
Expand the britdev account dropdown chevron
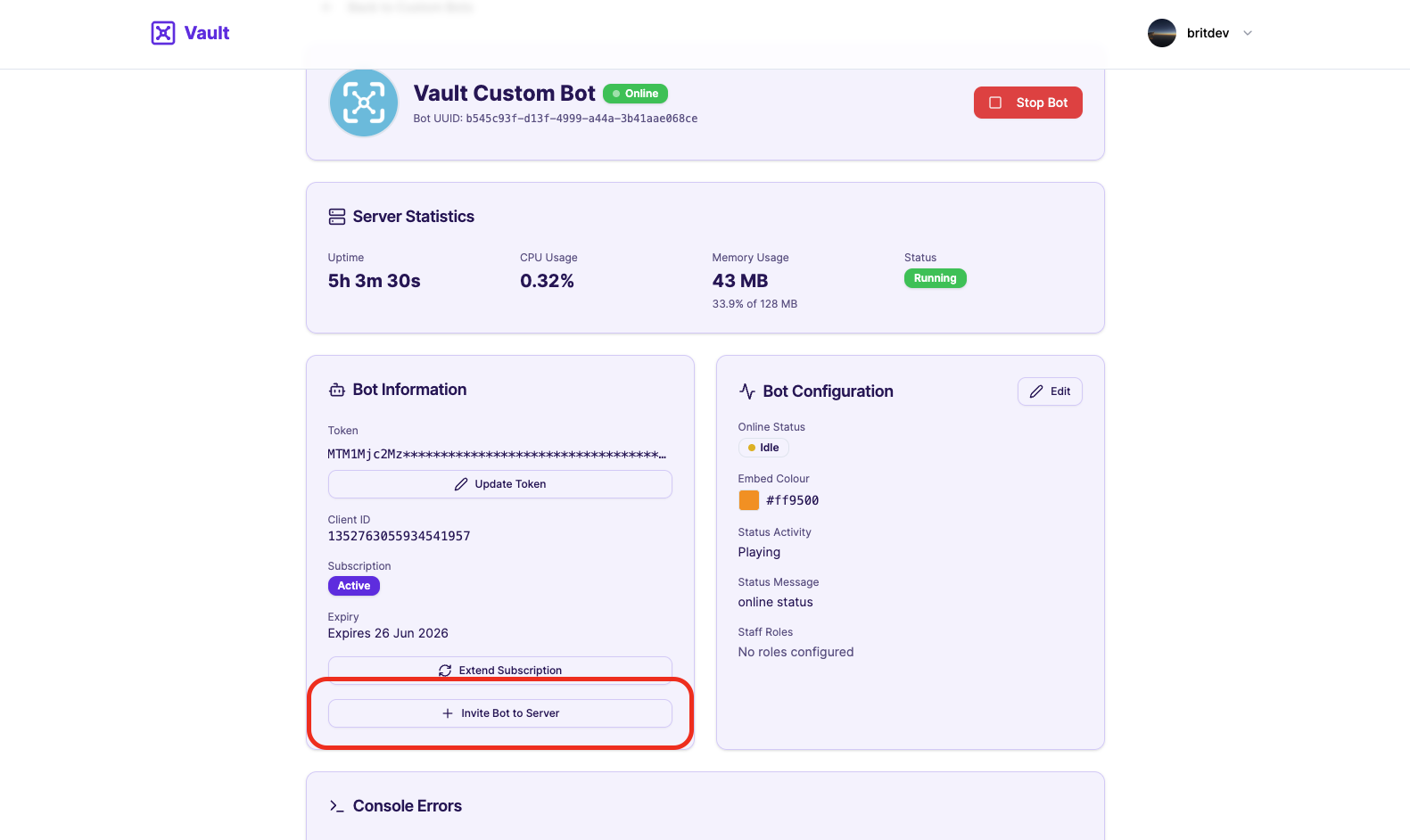tap(1248, 33)
